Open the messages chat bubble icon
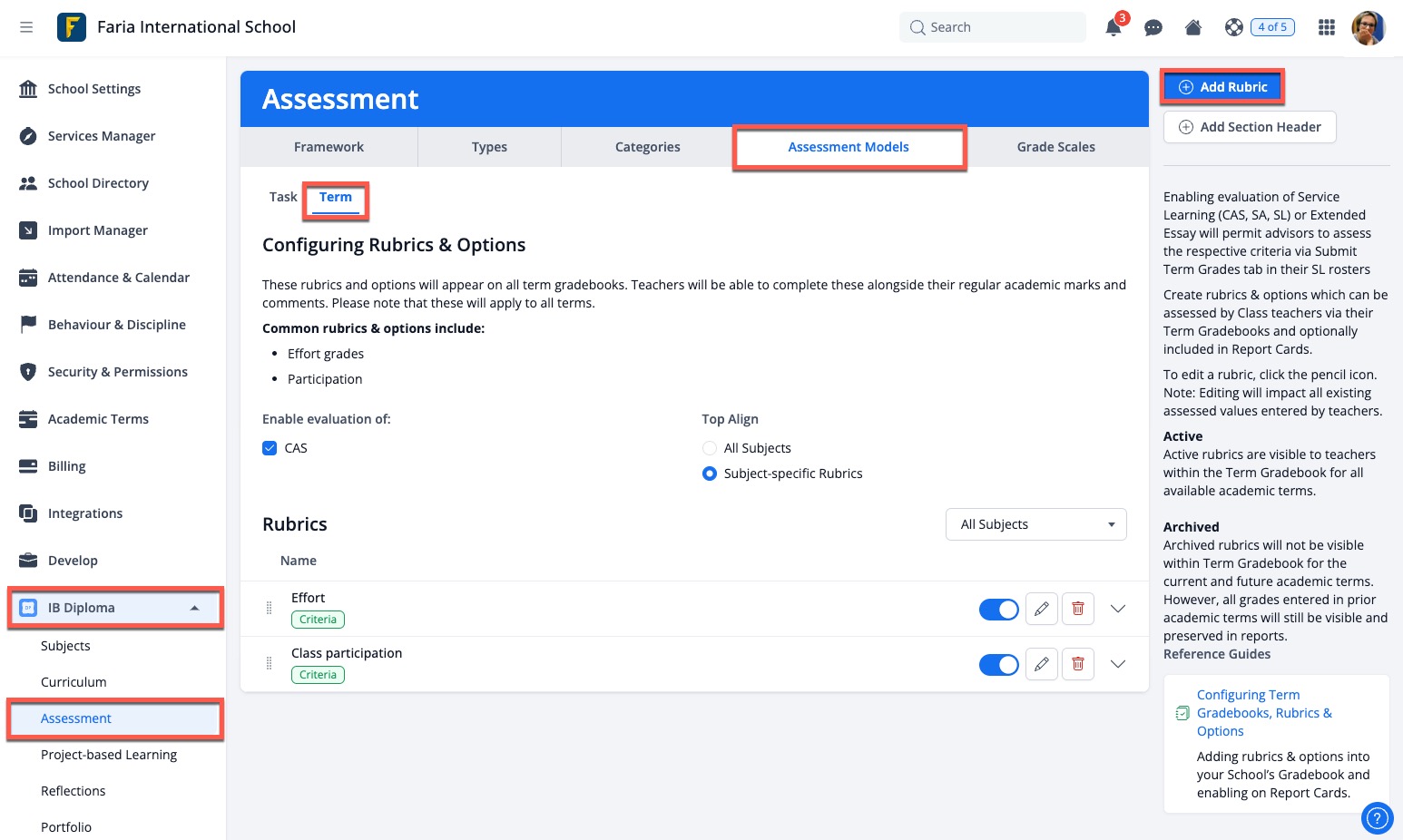Image resolution: width=1403 pixels, height=840 pixels. pyautogui.click(x=1153, y=27)
